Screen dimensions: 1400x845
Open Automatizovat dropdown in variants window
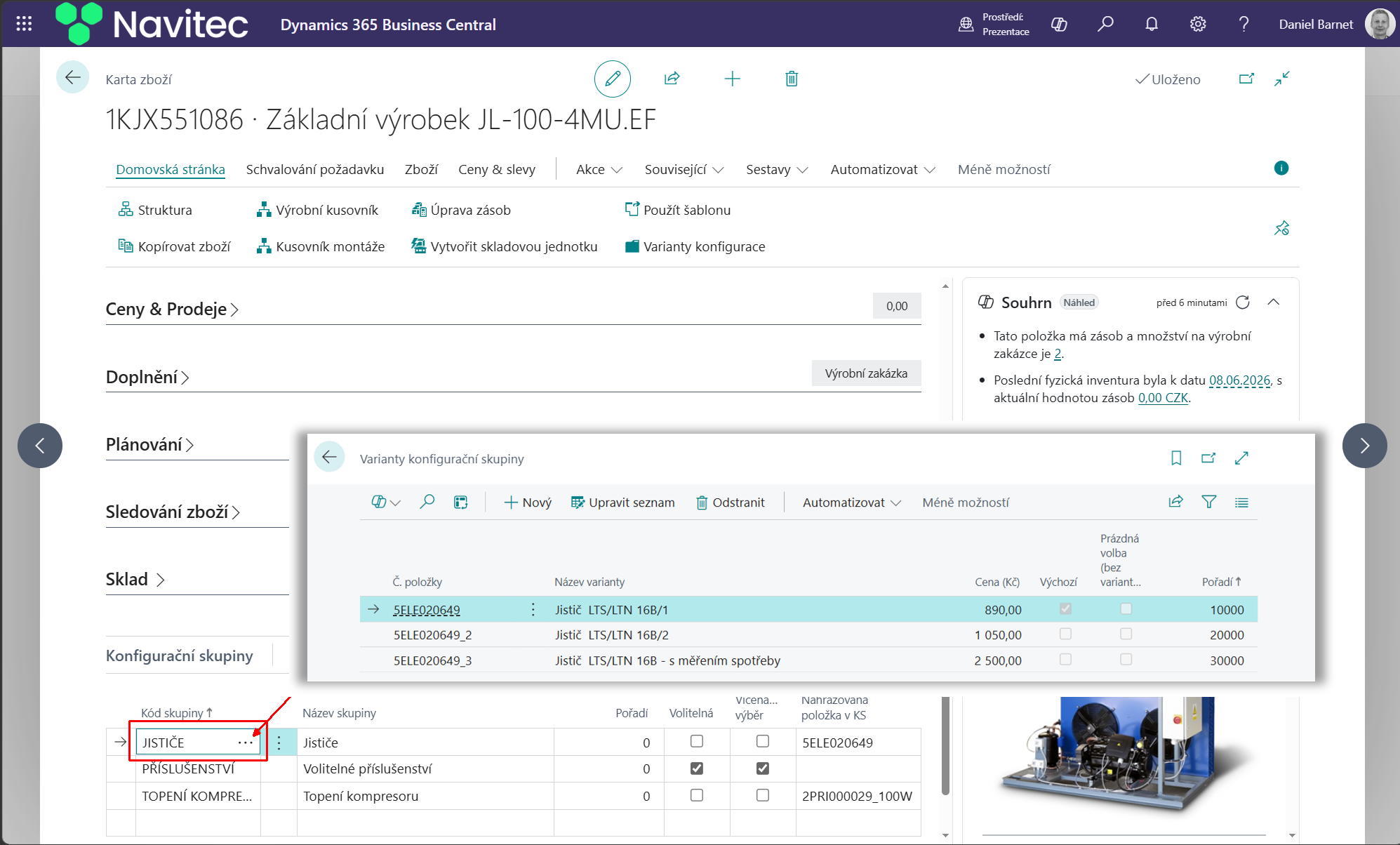click(x=851, y=503)
